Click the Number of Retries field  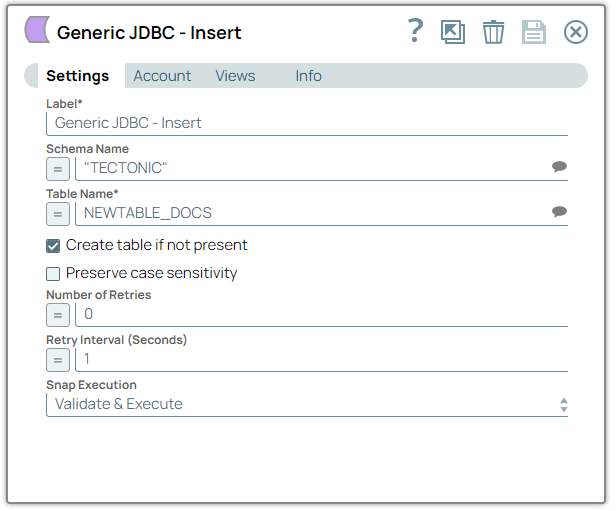320,314
